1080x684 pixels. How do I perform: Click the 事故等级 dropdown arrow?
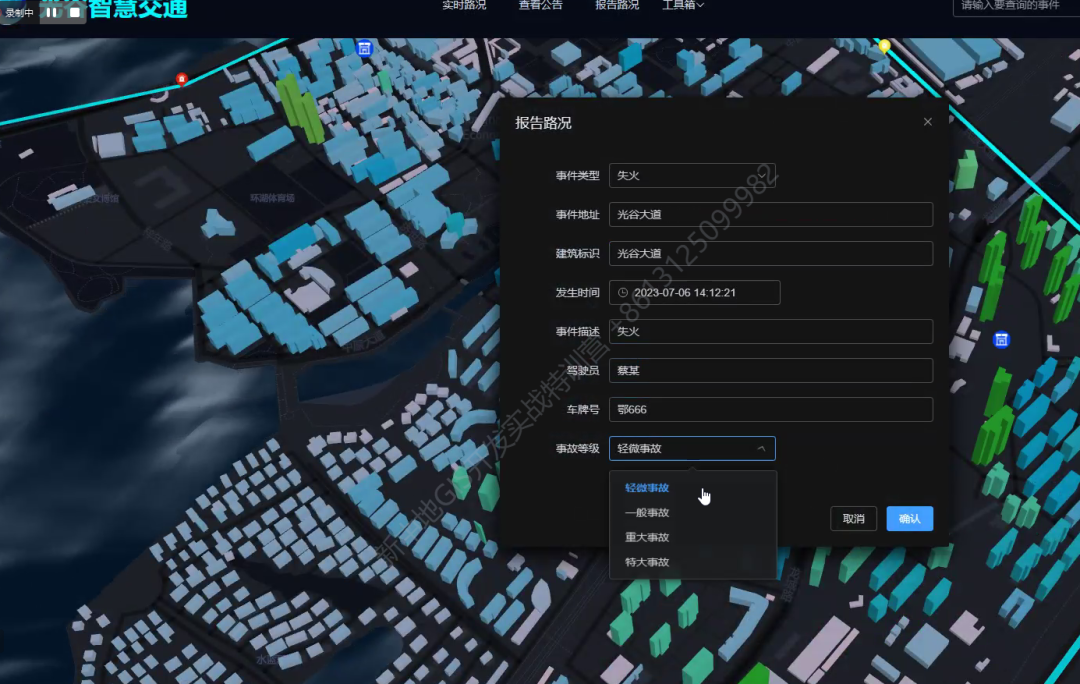pyautogui.click(x=761, y=448)
